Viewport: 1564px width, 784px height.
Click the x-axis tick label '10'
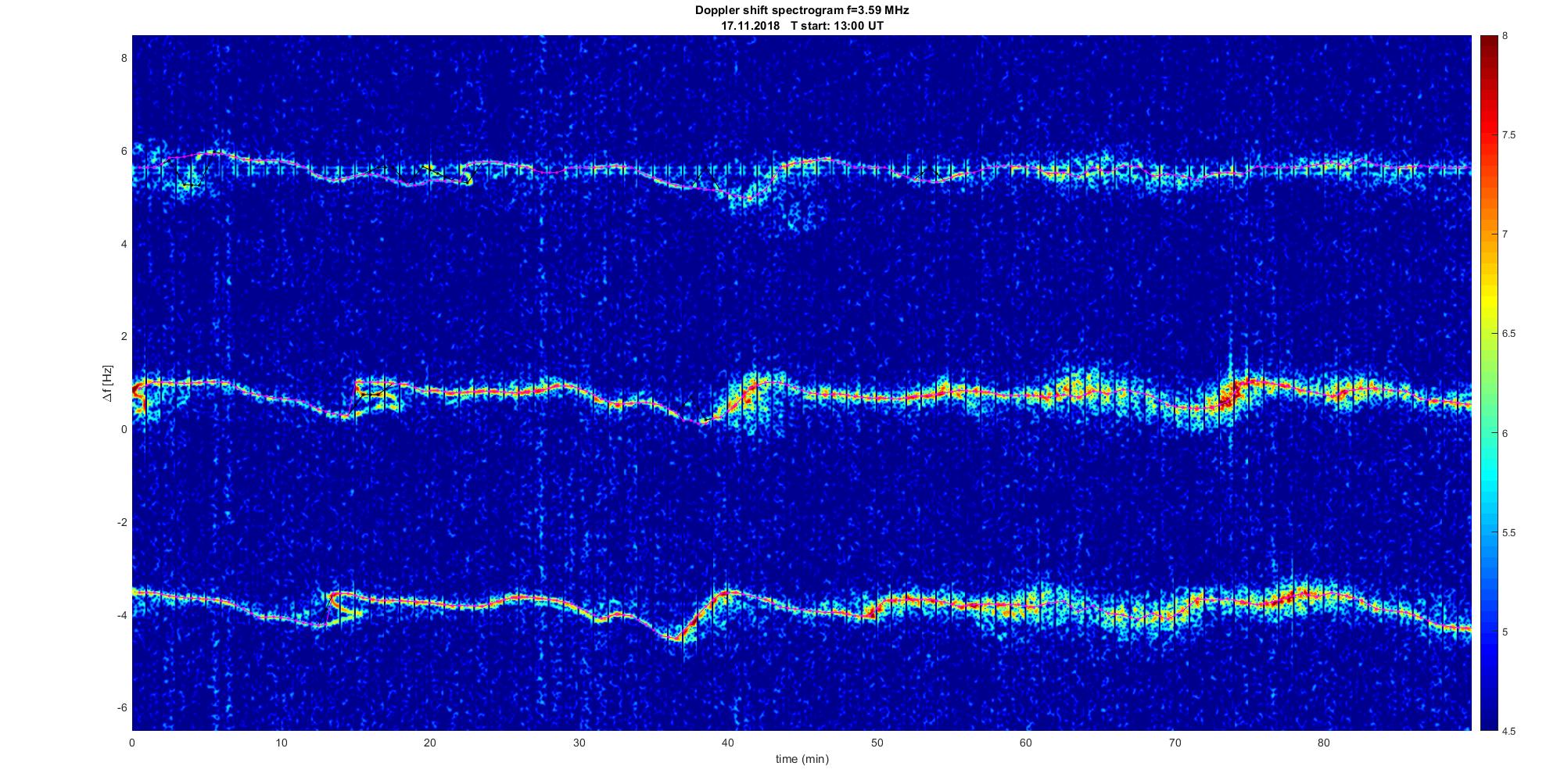tap(281, 743)
